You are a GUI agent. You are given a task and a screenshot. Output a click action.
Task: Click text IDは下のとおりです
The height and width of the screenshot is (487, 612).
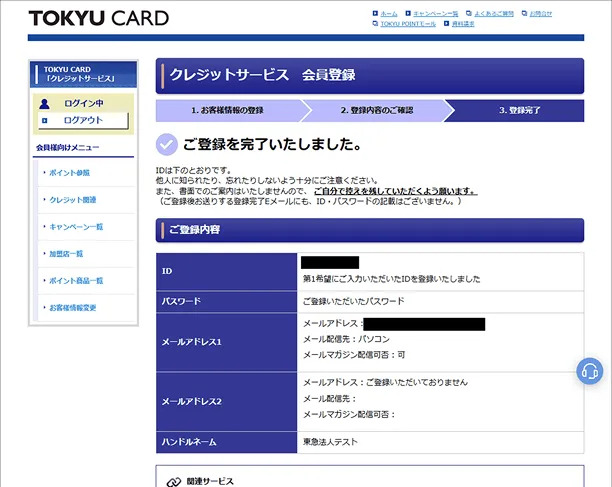coord(193,171)
